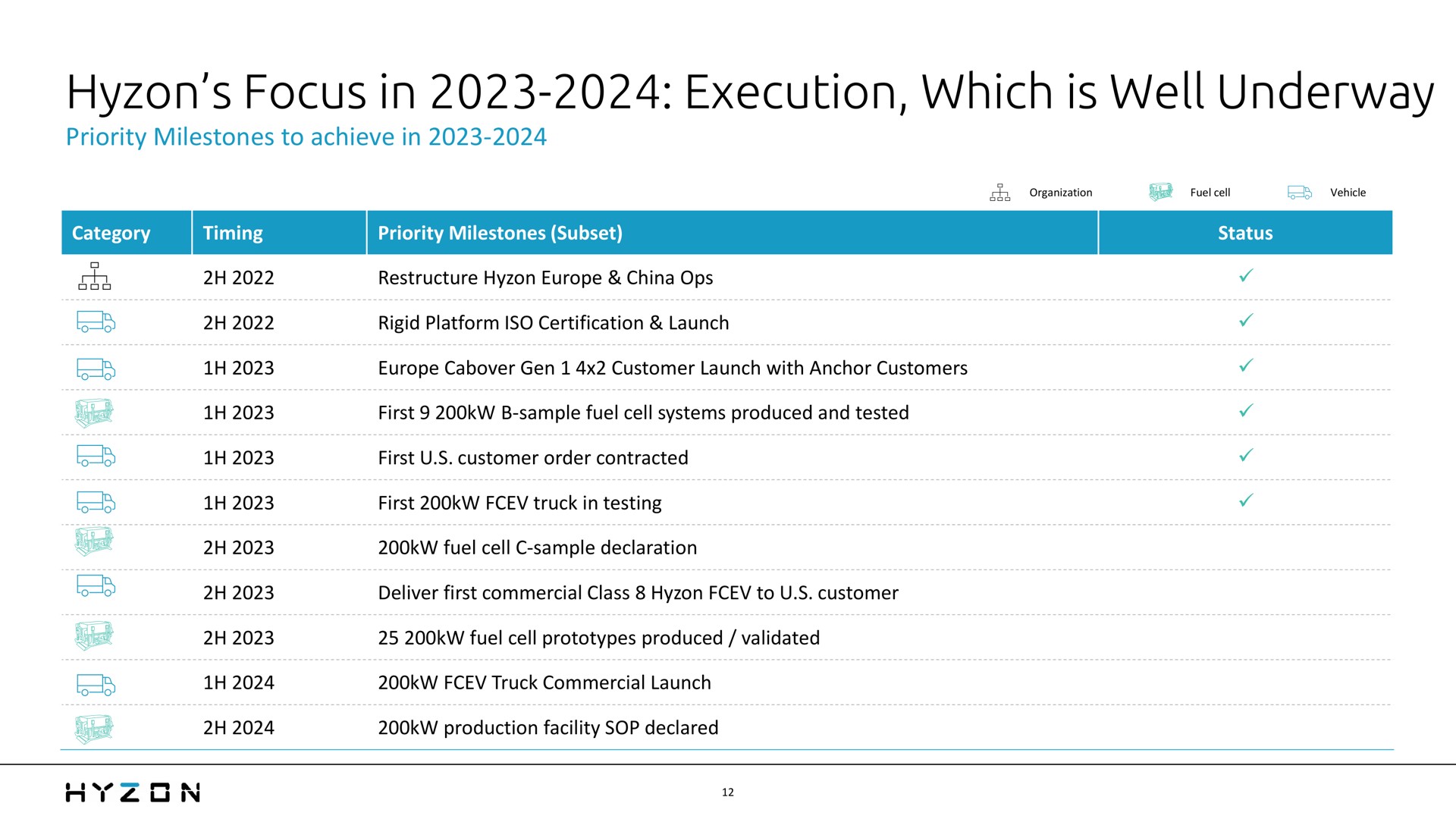
Task: Click truck icon in First U.S. customer order row
Action: (96, 455)
